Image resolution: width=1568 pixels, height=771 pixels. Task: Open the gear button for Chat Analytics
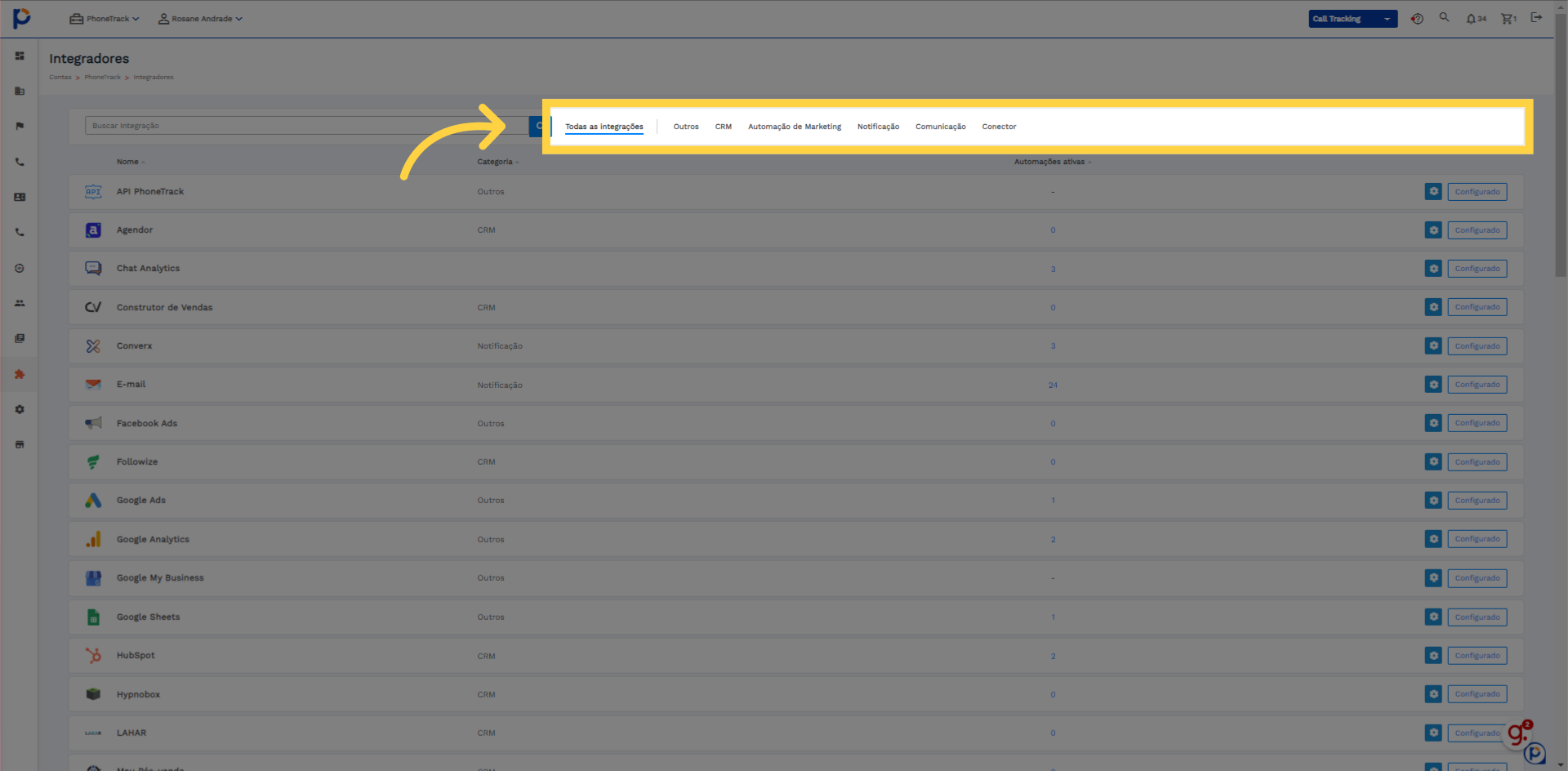1433,269
